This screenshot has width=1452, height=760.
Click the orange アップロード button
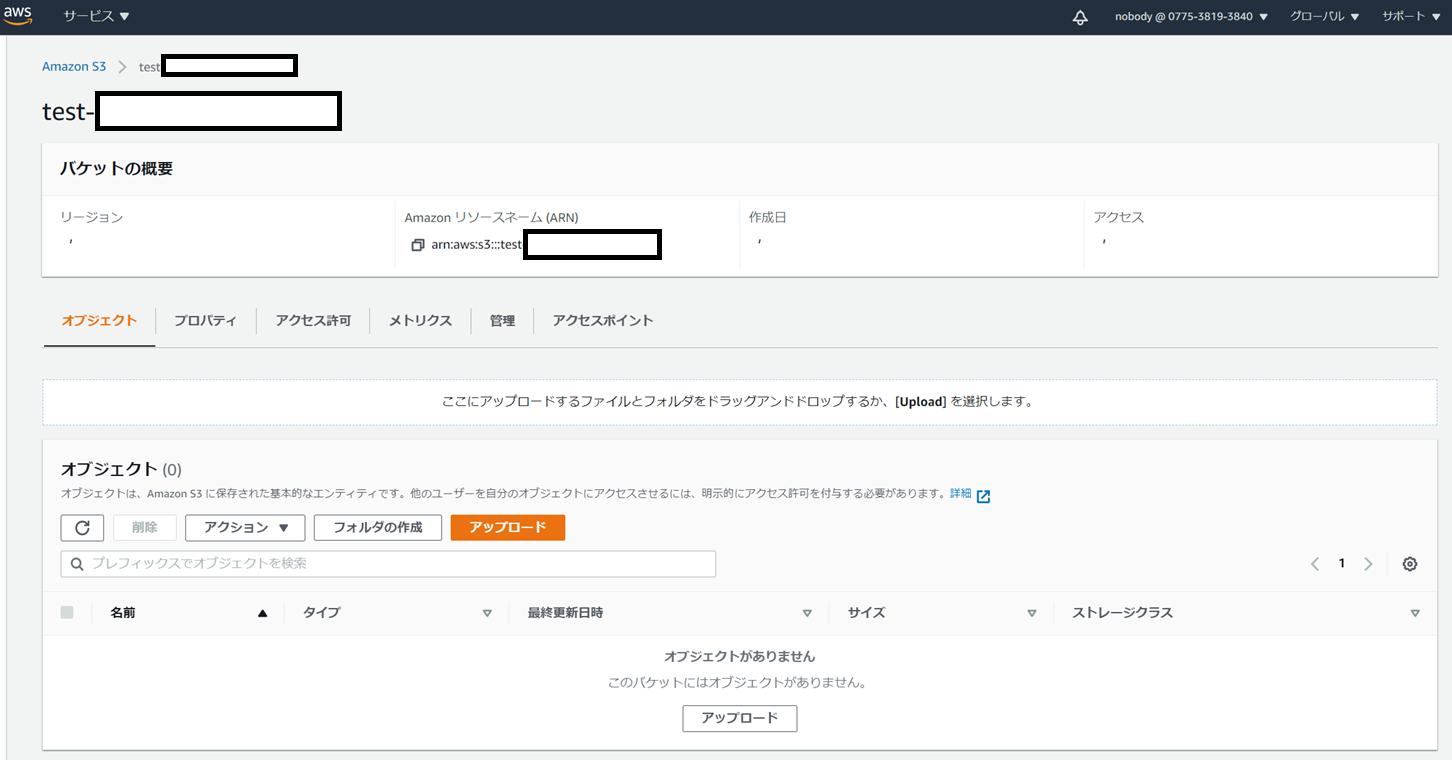tap(508, 528)
